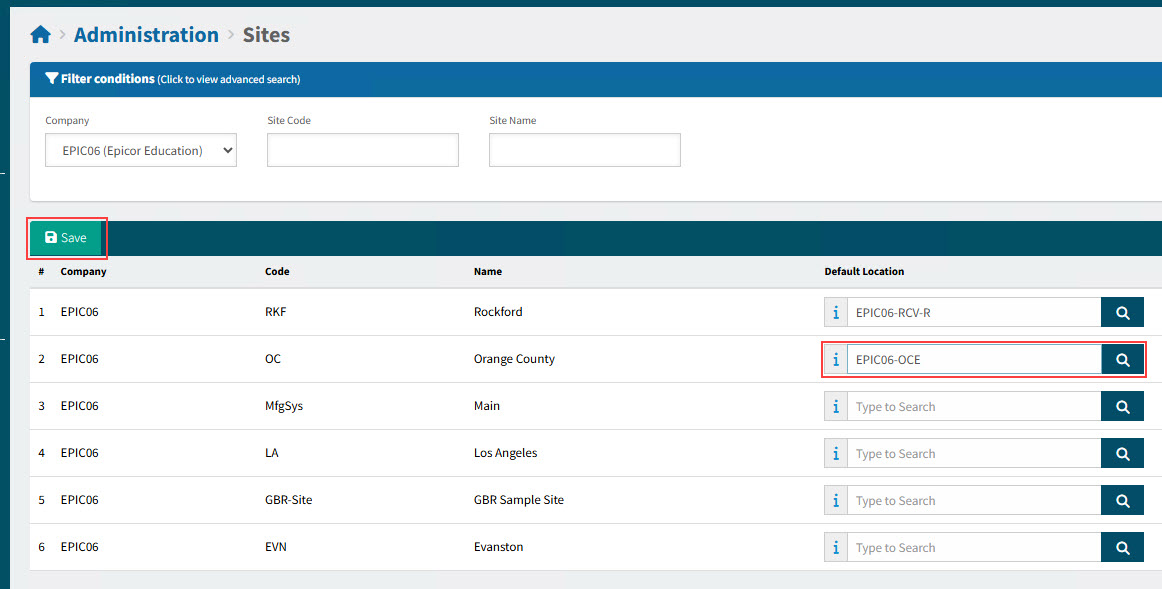Image resolution: width=1162 pixels, height=589 pixels.
Task: Open info icon for GBR Sample Site
Action: click(836, 501)
